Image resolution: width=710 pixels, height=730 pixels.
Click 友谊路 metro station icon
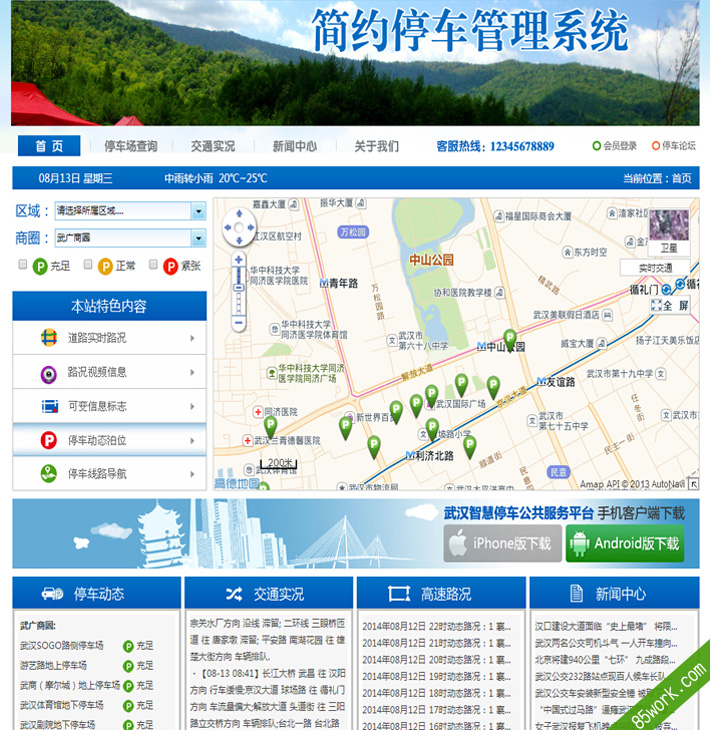point(541,381)
